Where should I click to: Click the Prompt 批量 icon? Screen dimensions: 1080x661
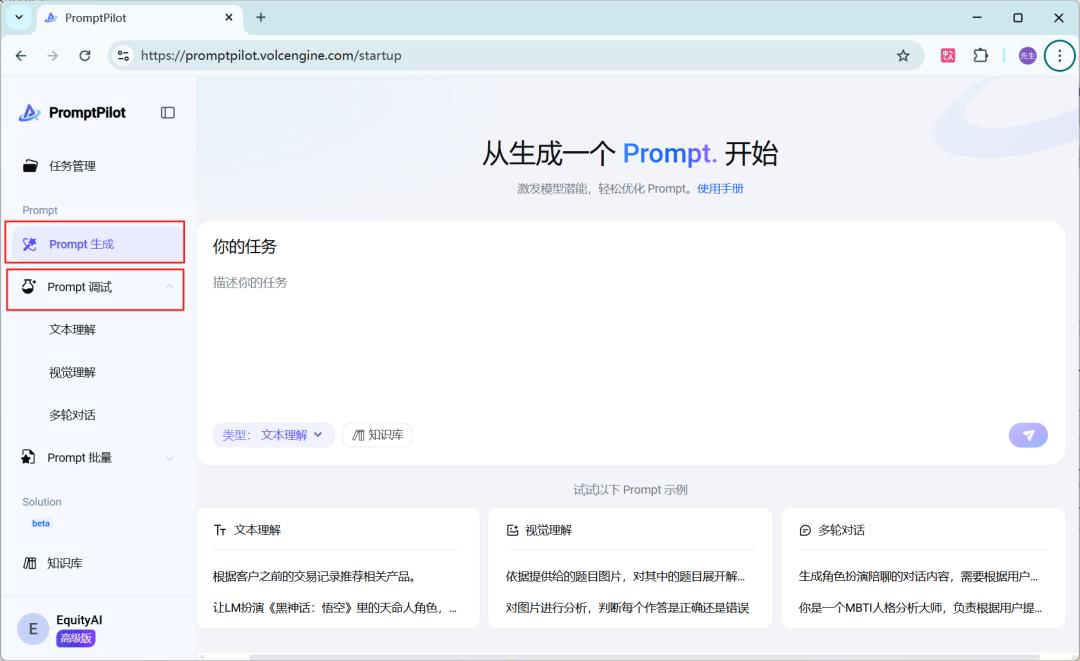click(x=28, y=457)
